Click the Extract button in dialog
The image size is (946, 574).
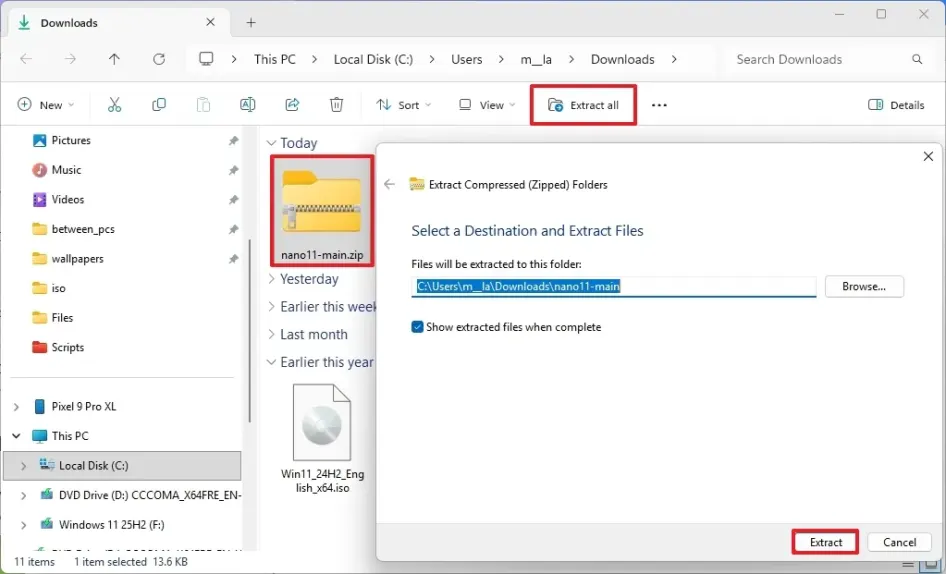pyautogui.click(x=825, y=542)
